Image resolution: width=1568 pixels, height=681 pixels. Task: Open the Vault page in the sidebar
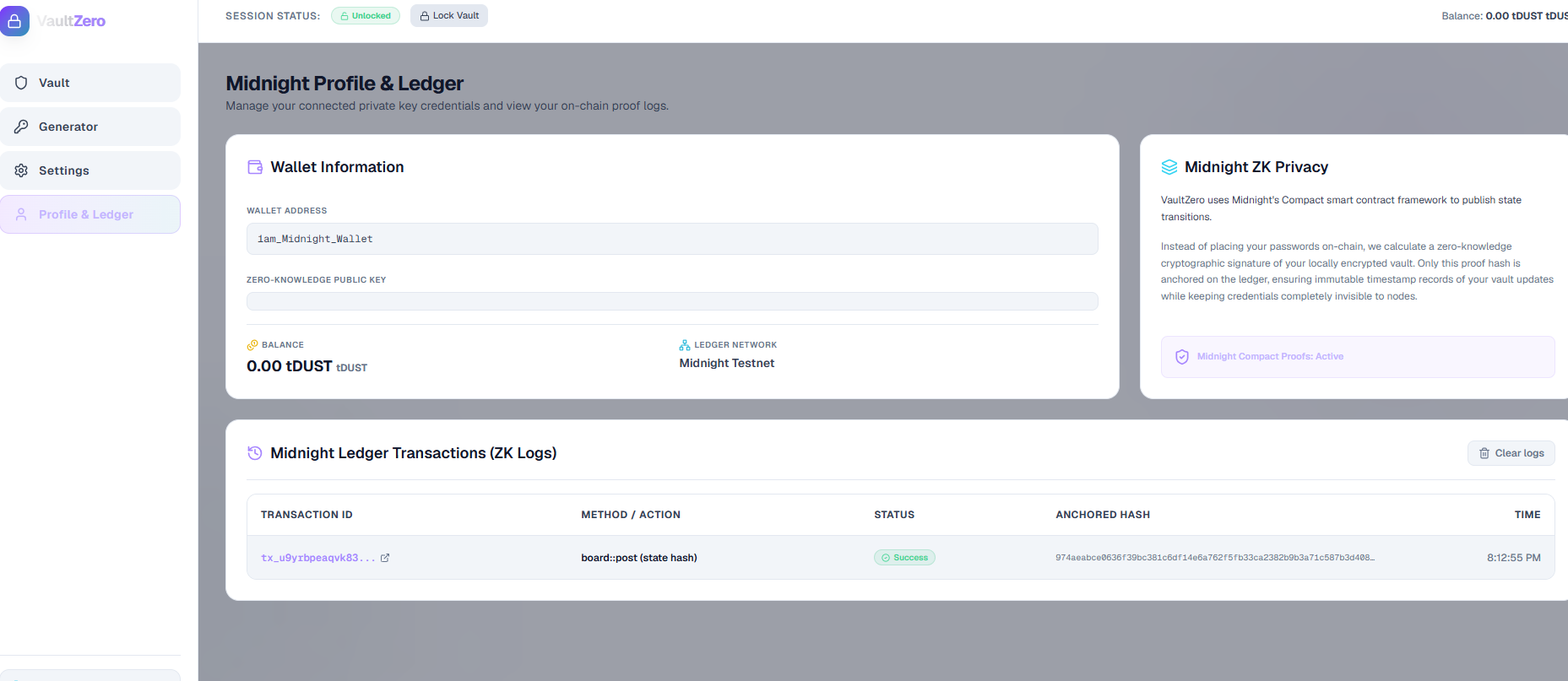[90, 83]
